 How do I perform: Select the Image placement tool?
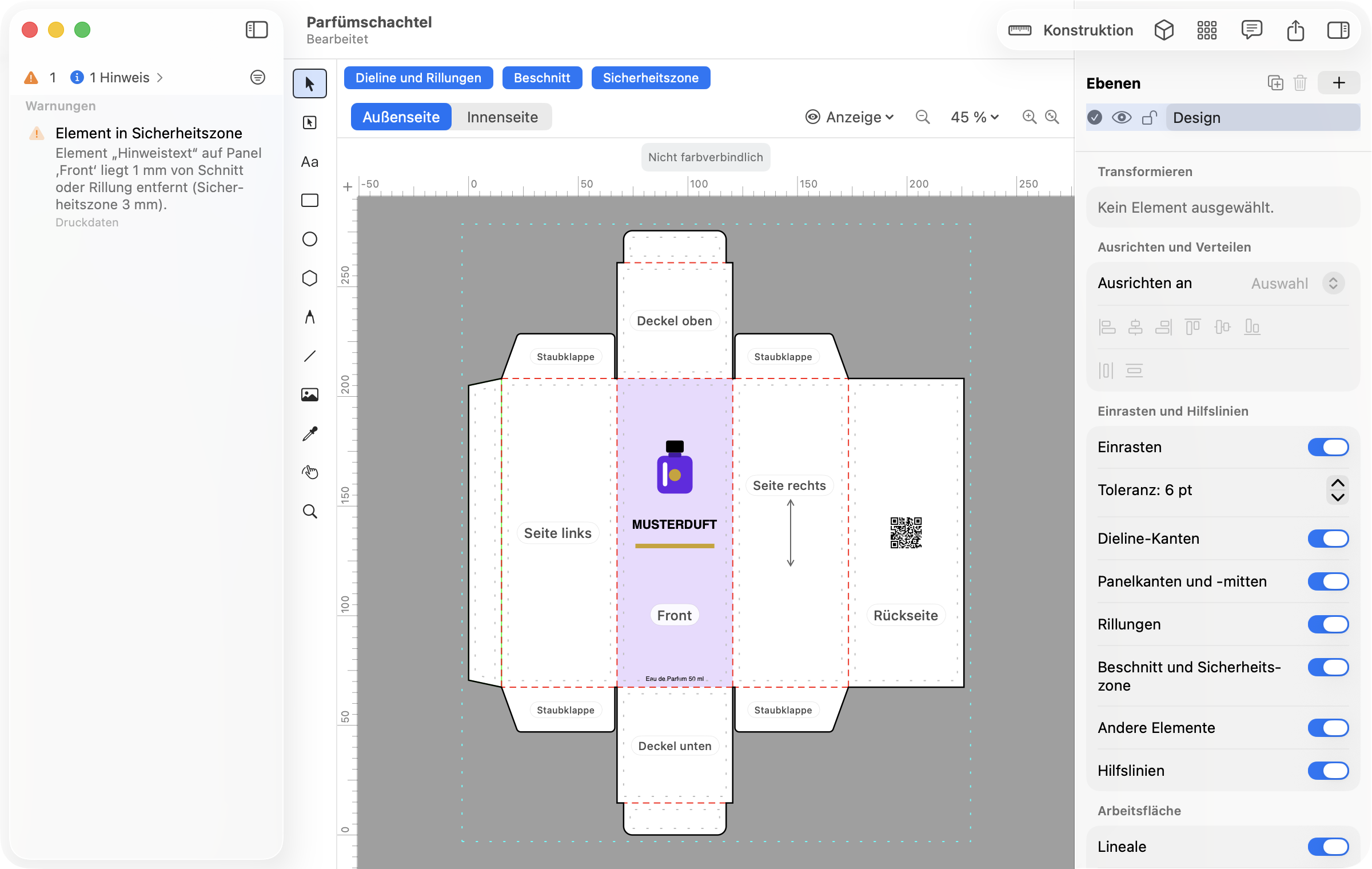[310, 395]
